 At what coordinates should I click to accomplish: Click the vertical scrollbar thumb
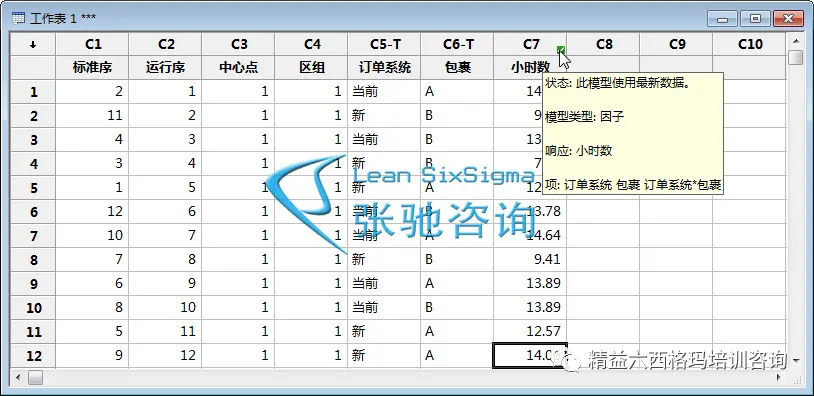pyautogui.click(x=795, y=57)
